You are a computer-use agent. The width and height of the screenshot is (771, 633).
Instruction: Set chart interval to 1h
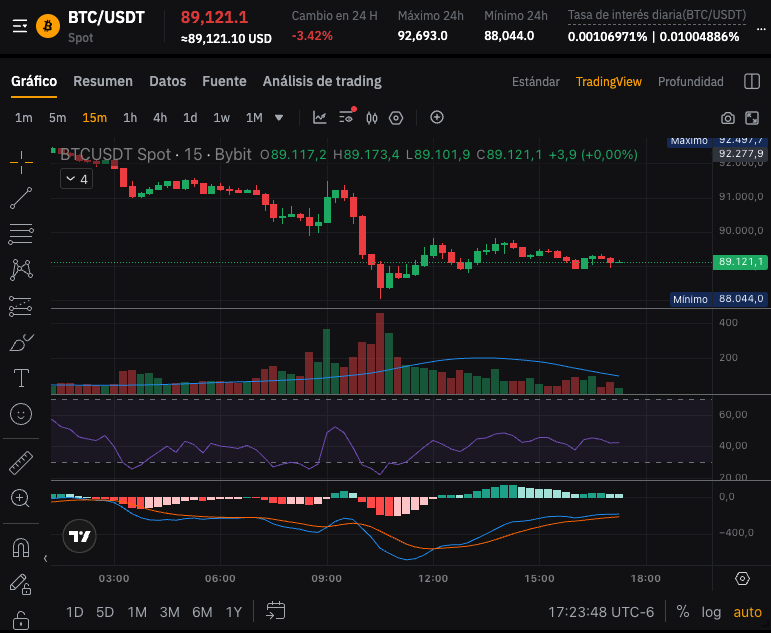pos(130,118)
